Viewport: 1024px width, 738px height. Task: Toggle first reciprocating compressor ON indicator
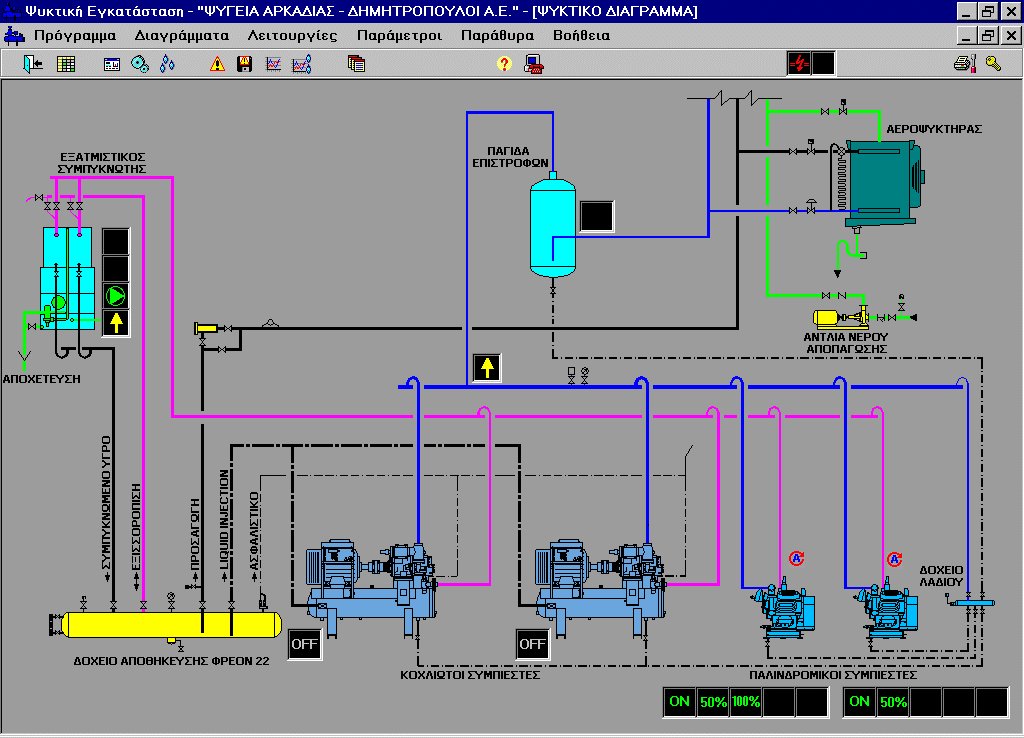pos(680,702)
